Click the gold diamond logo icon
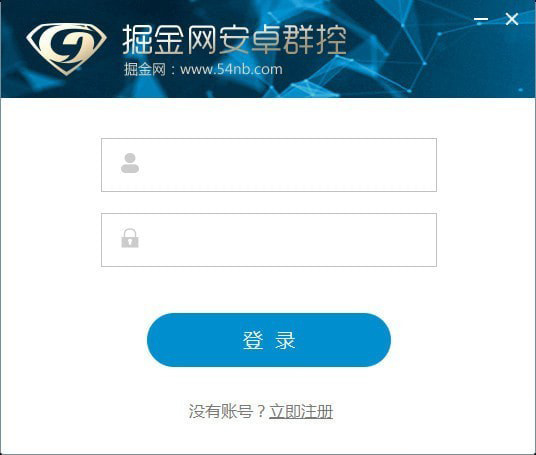The height and width of the screenshot is (455, 536). [x=66, y=49]
